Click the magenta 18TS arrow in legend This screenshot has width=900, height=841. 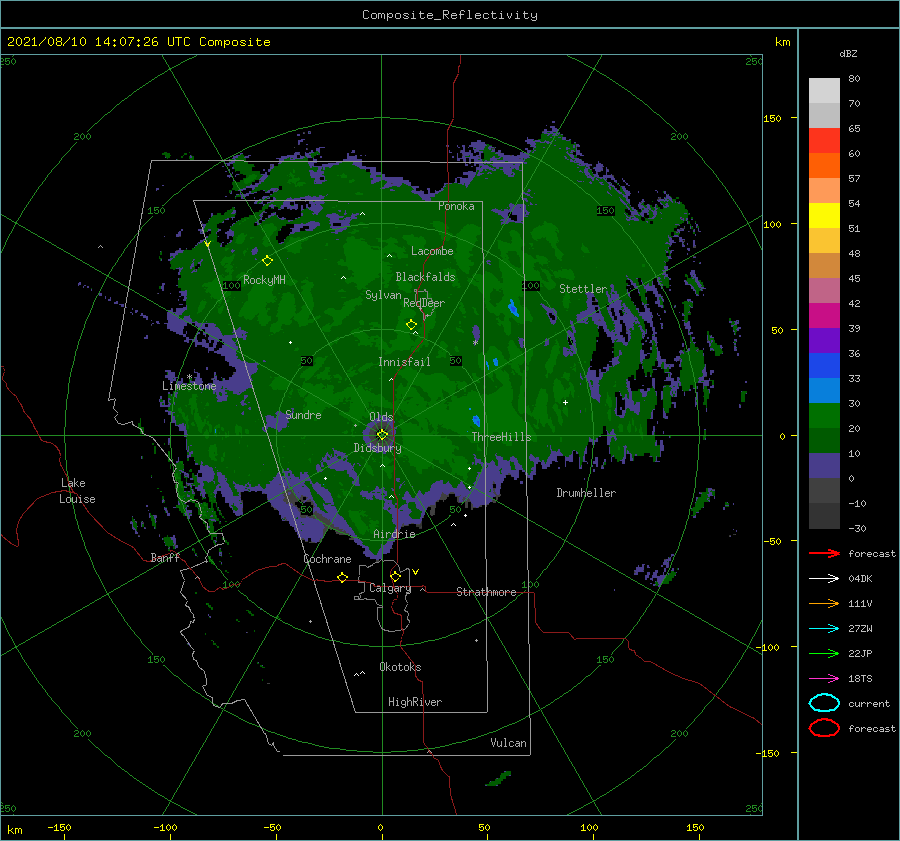[x=824, y=679]
